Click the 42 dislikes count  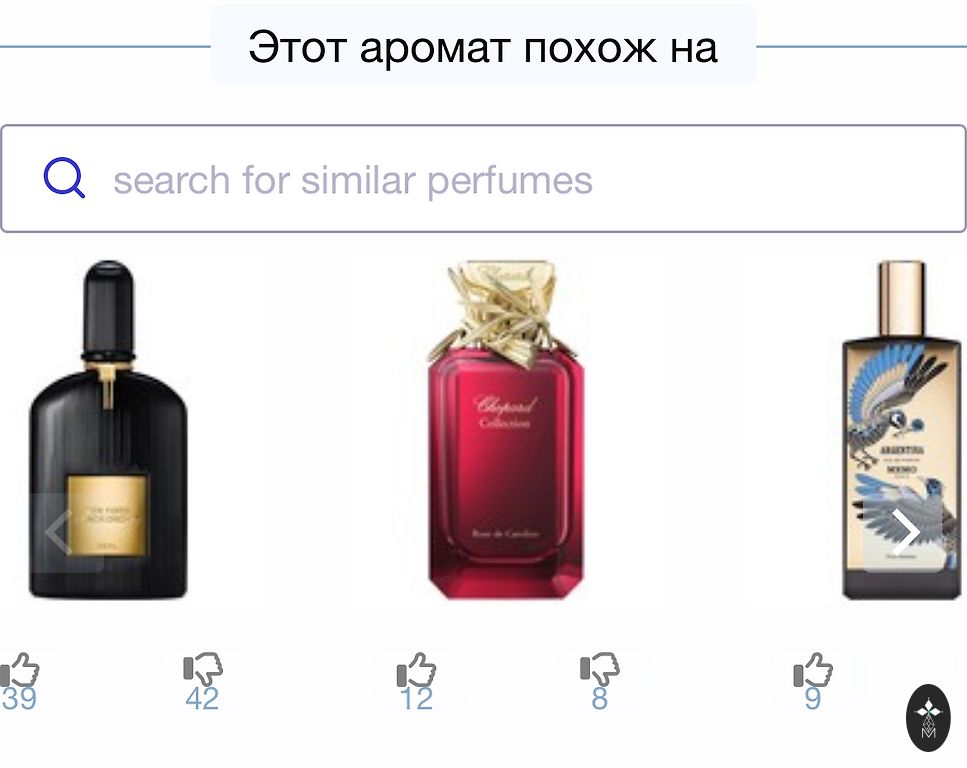[x=202, y=700]
